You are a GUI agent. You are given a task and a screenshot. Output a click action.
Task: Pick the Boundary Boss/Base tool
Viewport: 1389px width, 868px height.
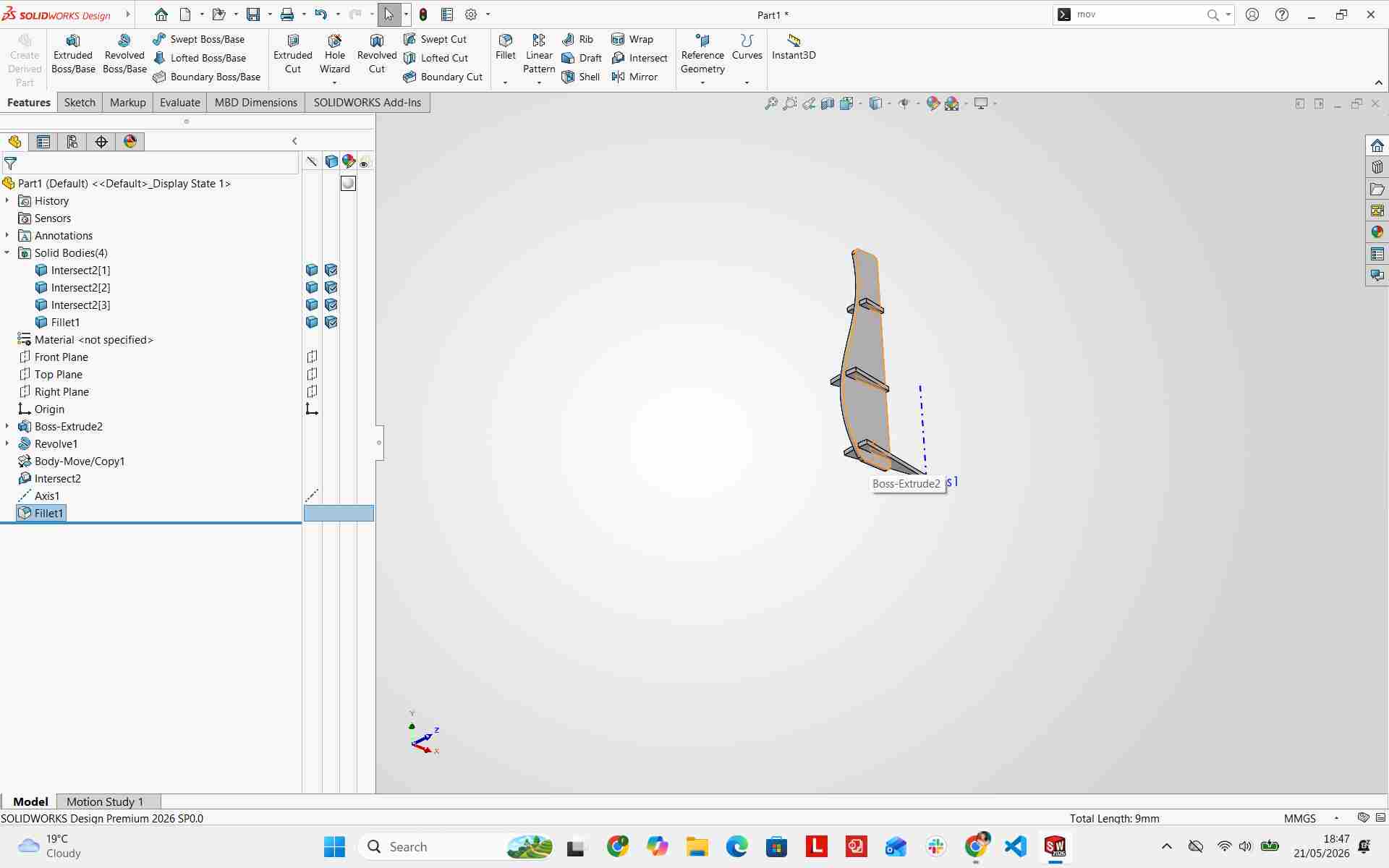(207, 77)
